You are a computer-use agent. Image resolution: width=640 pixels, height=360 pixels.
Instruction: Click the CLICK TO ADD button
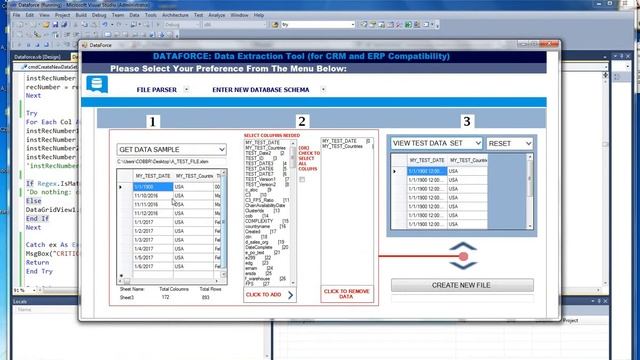tap(270, 295)
